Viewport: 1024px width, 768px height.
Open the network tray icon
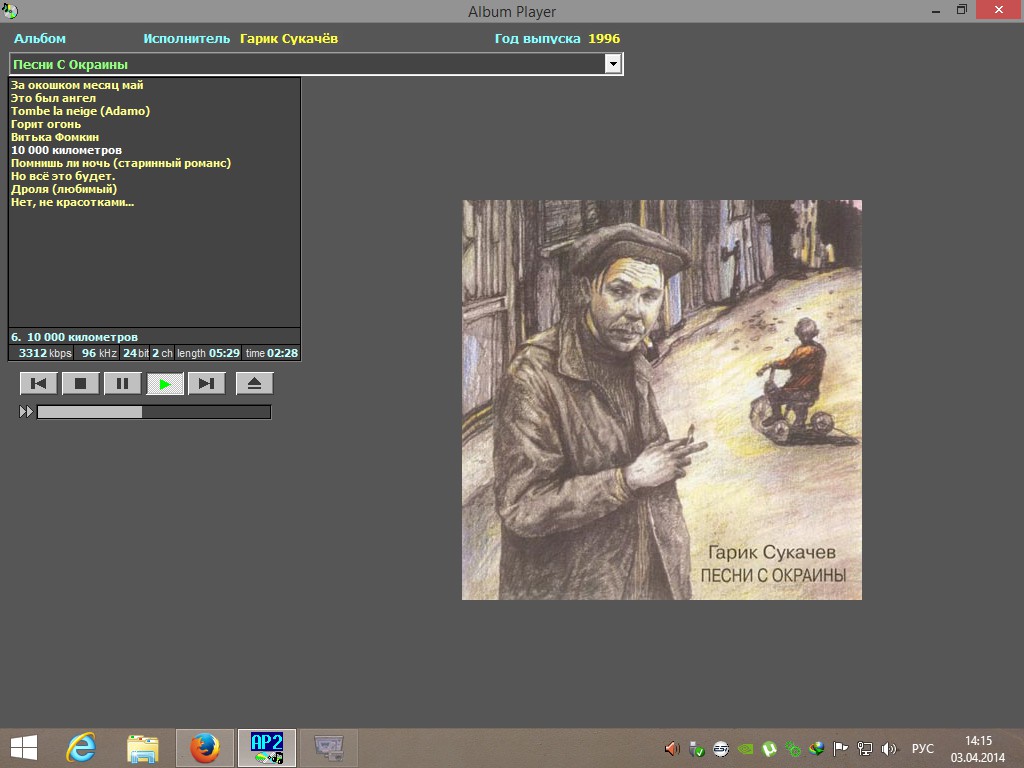(865, 748)
